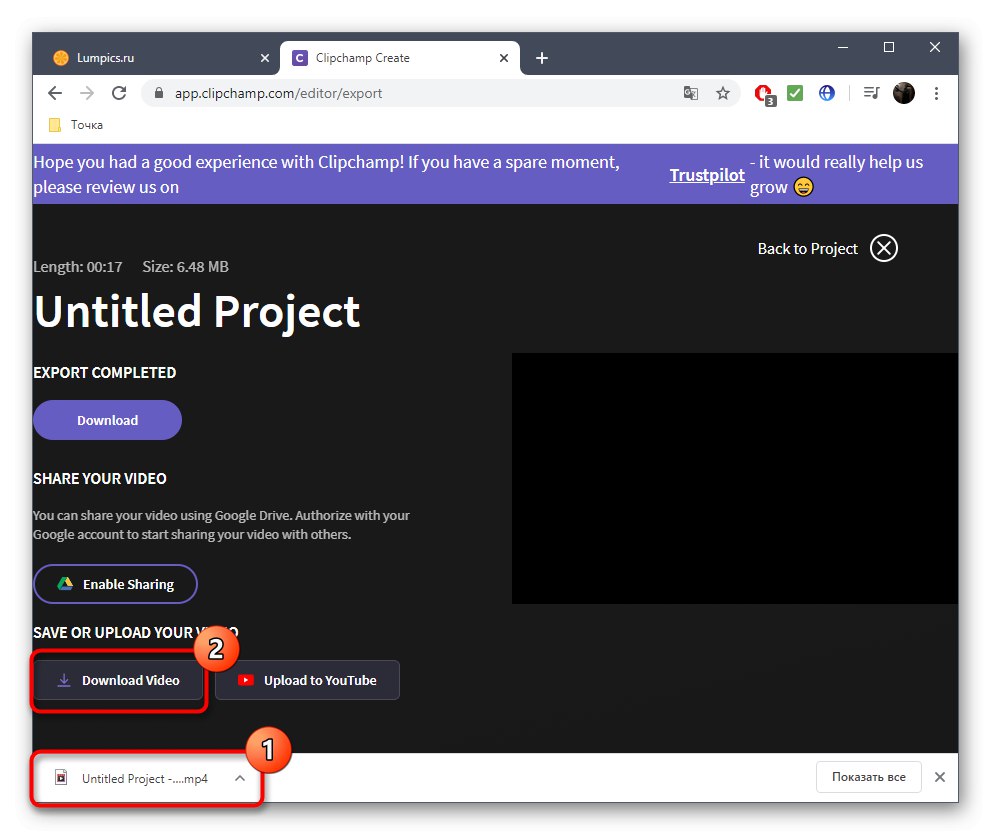Open the green checkmark extension icon
The height and width of the screenshot is (835, 991).
click(x=794, y=92)
